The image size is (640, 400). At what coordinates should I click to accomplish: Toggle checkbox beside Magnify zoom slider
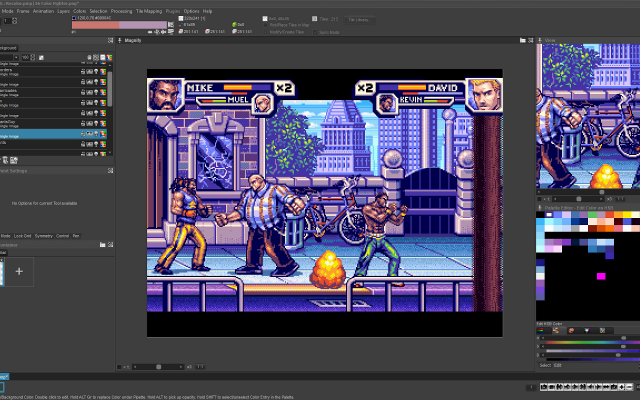[x=119, y=367]
